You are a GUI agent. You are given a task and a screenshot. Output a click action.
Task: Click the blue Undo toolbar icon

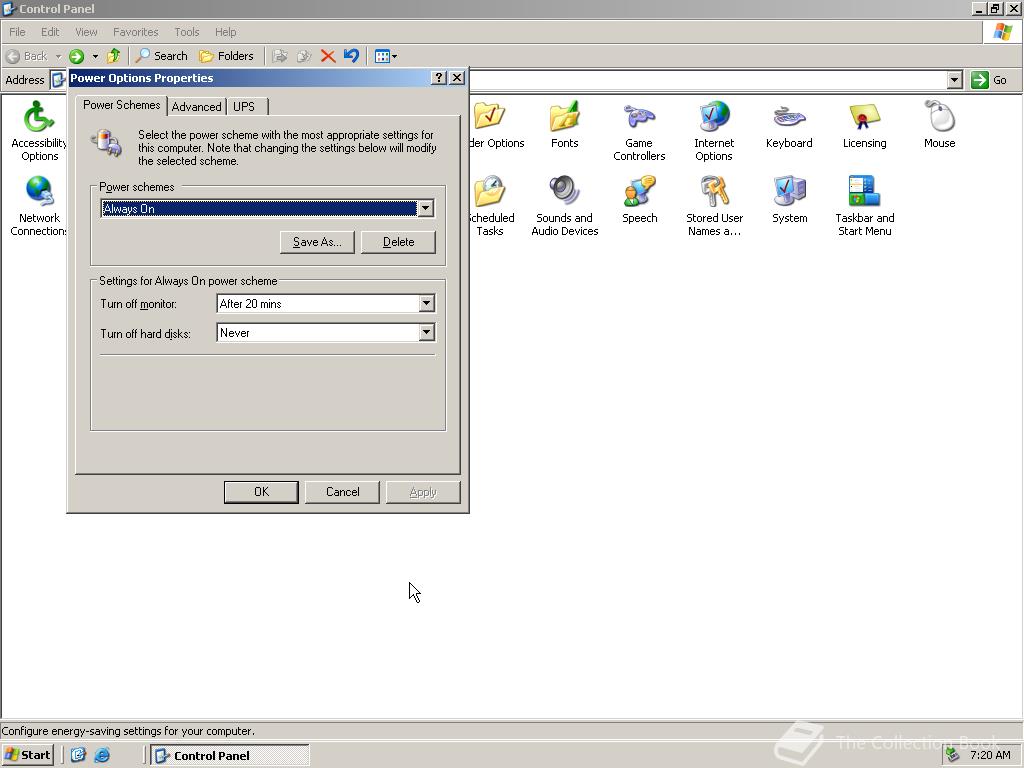(x=351, y=56)
